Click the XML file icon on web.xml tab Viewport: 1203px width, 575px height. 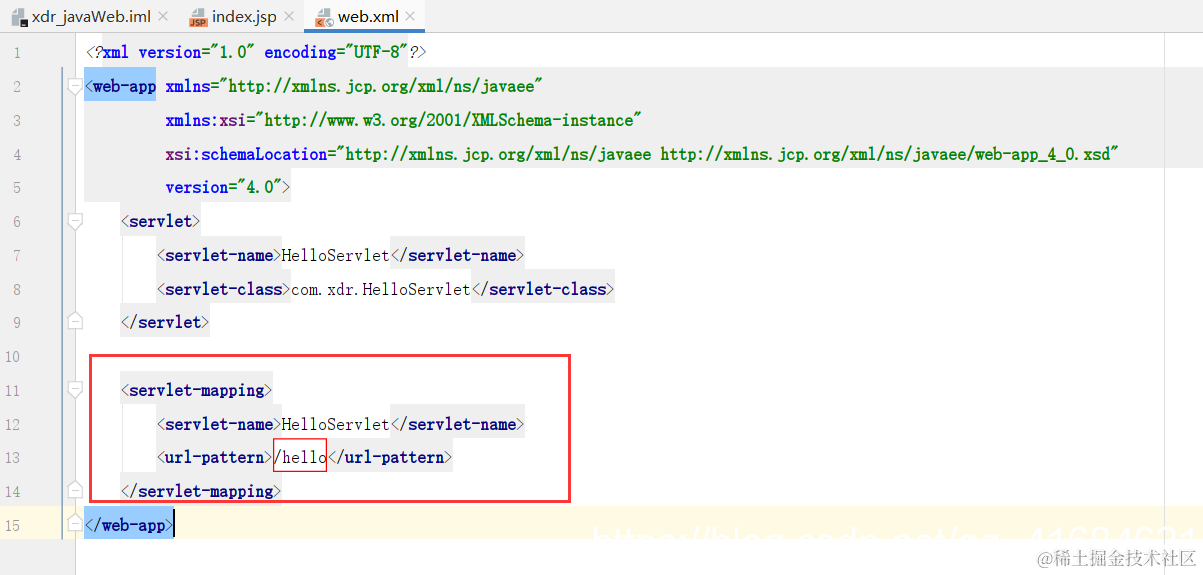click(324, 18)
